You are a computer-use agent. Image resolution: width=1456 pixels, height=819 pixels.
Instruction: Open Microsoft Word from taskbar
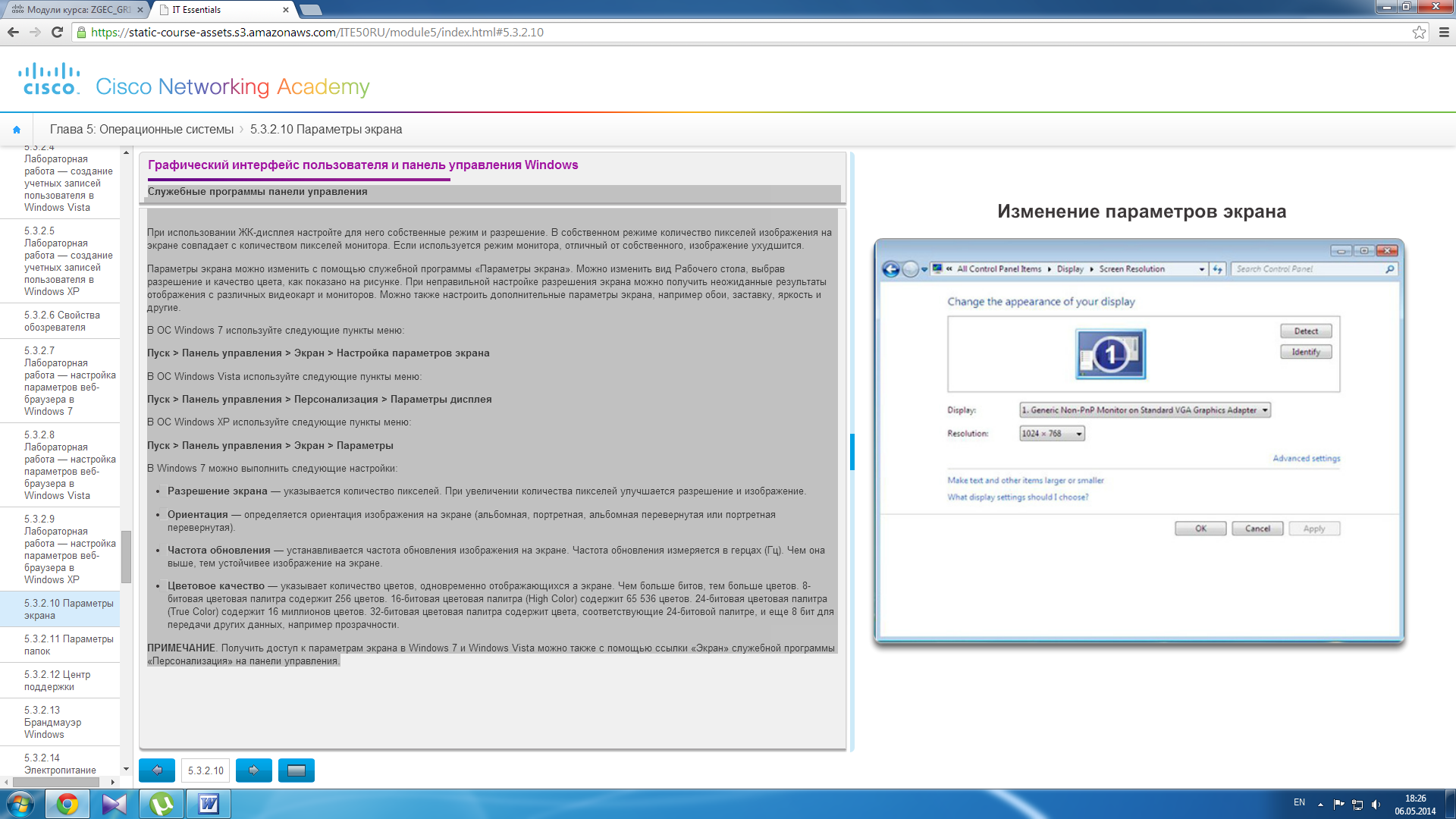click(x=209, y=804)
